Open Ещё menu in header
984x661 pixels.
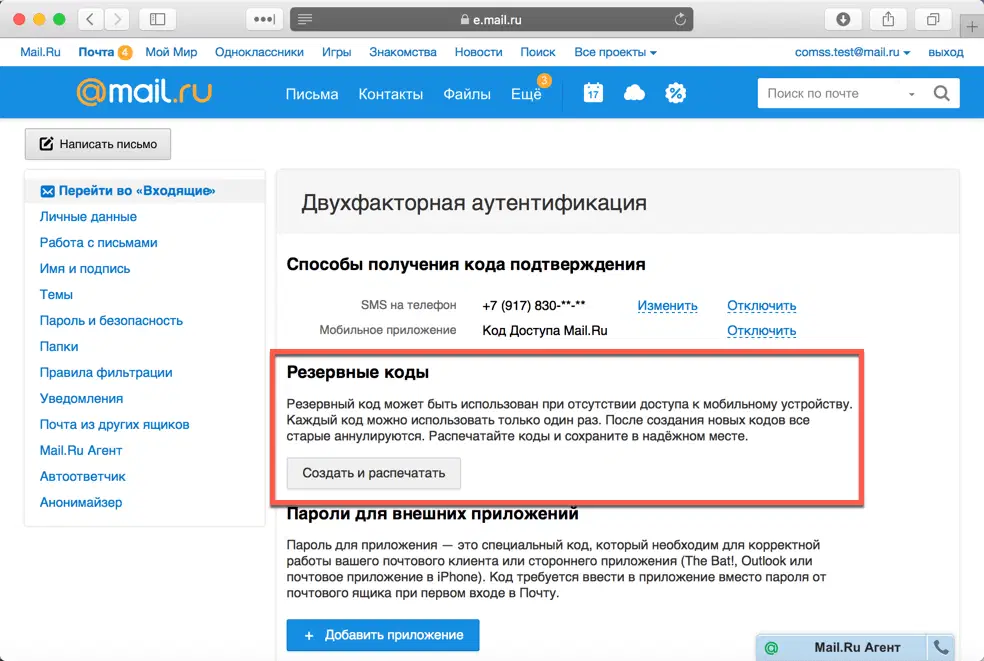526,94
